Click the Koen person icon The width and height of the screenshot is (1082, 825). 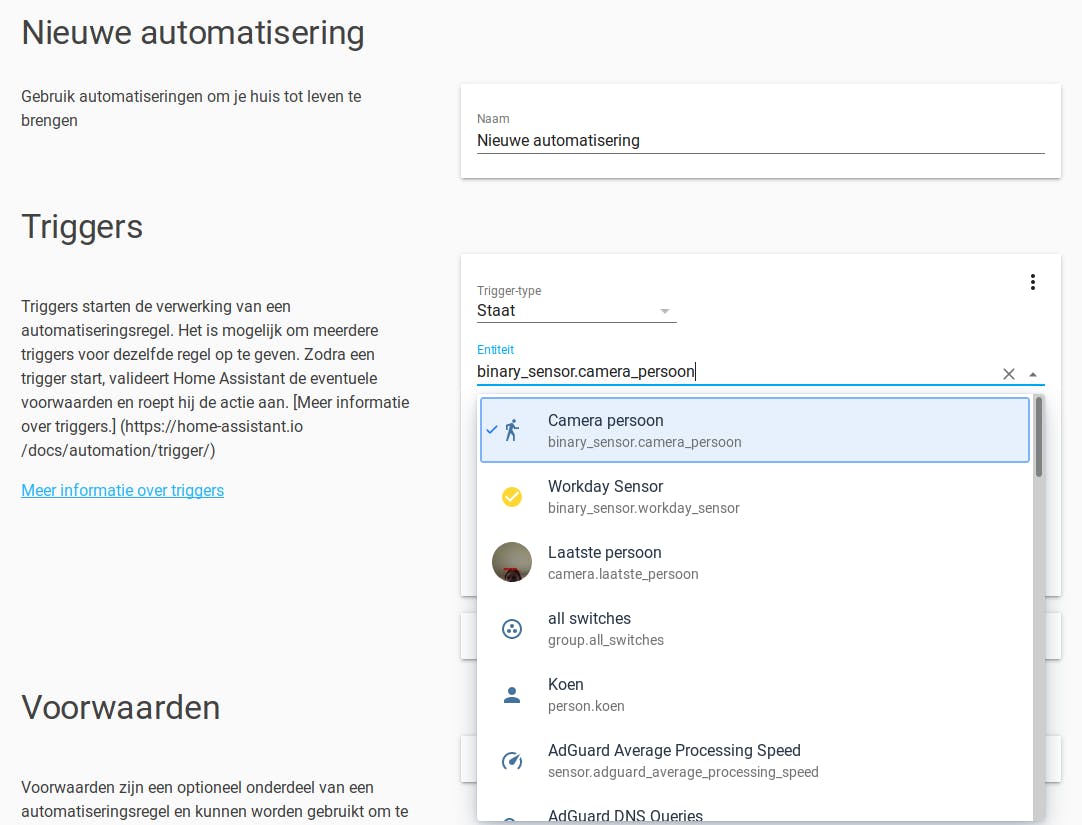[x=512, y=695]
